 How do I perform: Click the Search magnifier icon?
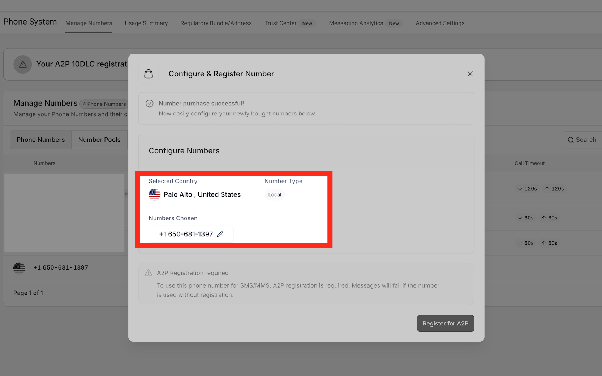pos(571,140)
